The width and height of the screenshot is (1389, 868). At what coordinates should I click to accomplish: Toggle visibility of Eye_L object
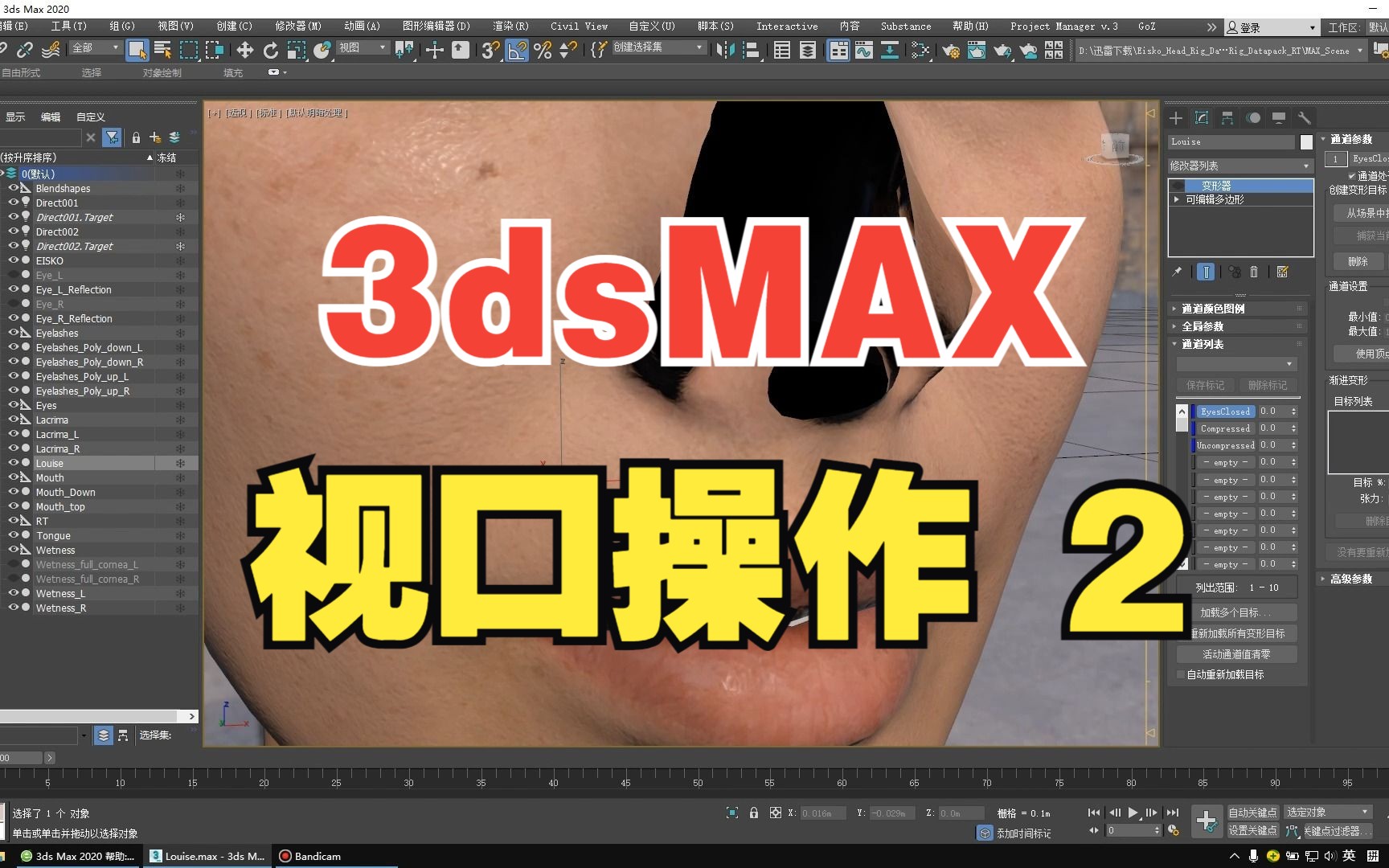coord(14,274)
